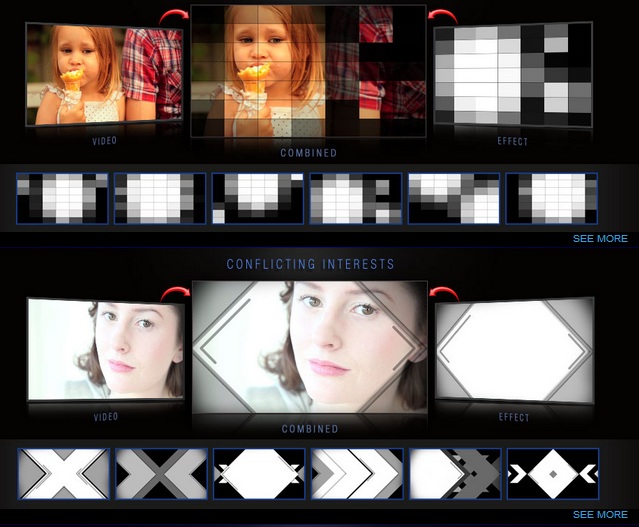Click the first pixel mosaic effect thumbnail
Image resolution: width=639 pixels, height=527 pixels.
click(62, 198)
